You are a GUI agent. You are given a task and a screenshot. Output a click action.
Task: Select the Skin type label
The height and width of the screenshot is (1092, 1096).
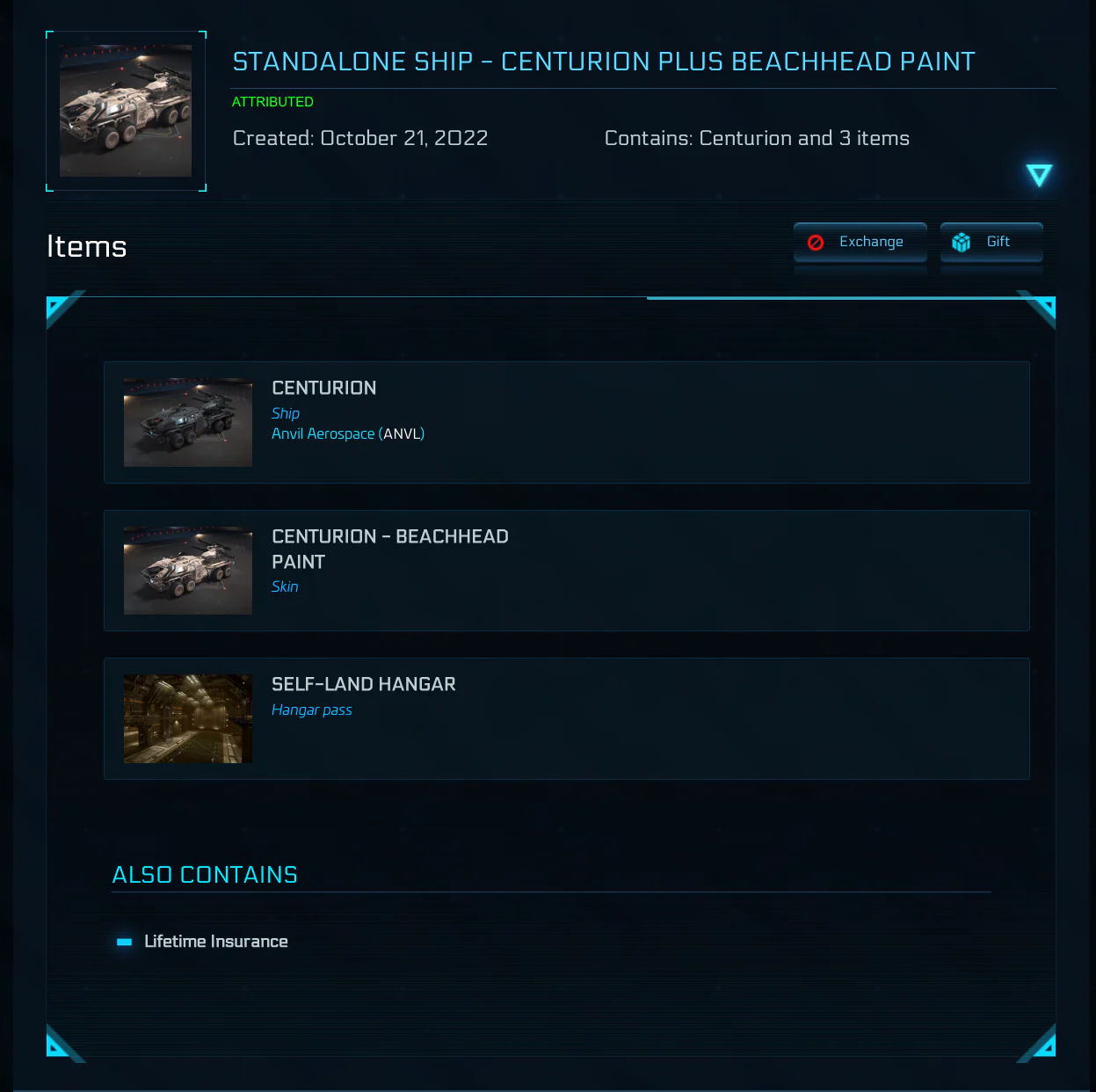pyautogui.click(x=285, y=586)
